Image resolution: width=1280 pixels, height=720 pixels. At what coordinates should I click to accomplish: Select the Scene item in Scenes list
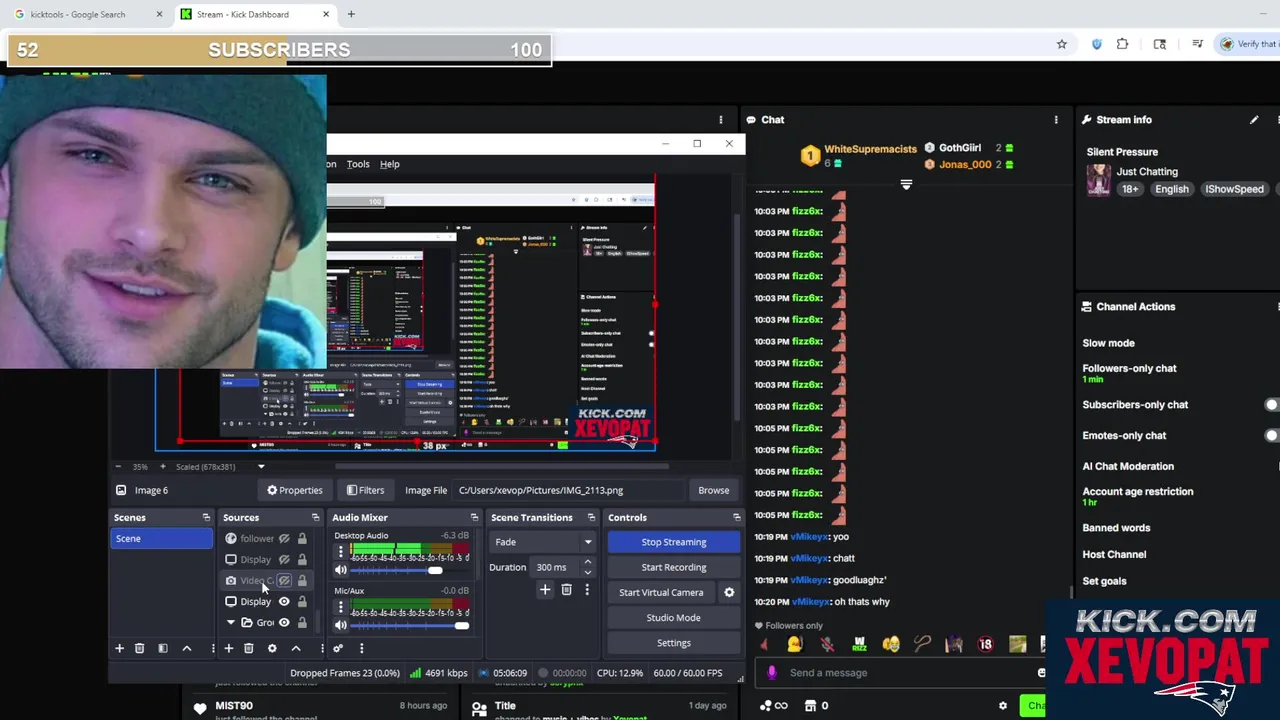162,539
